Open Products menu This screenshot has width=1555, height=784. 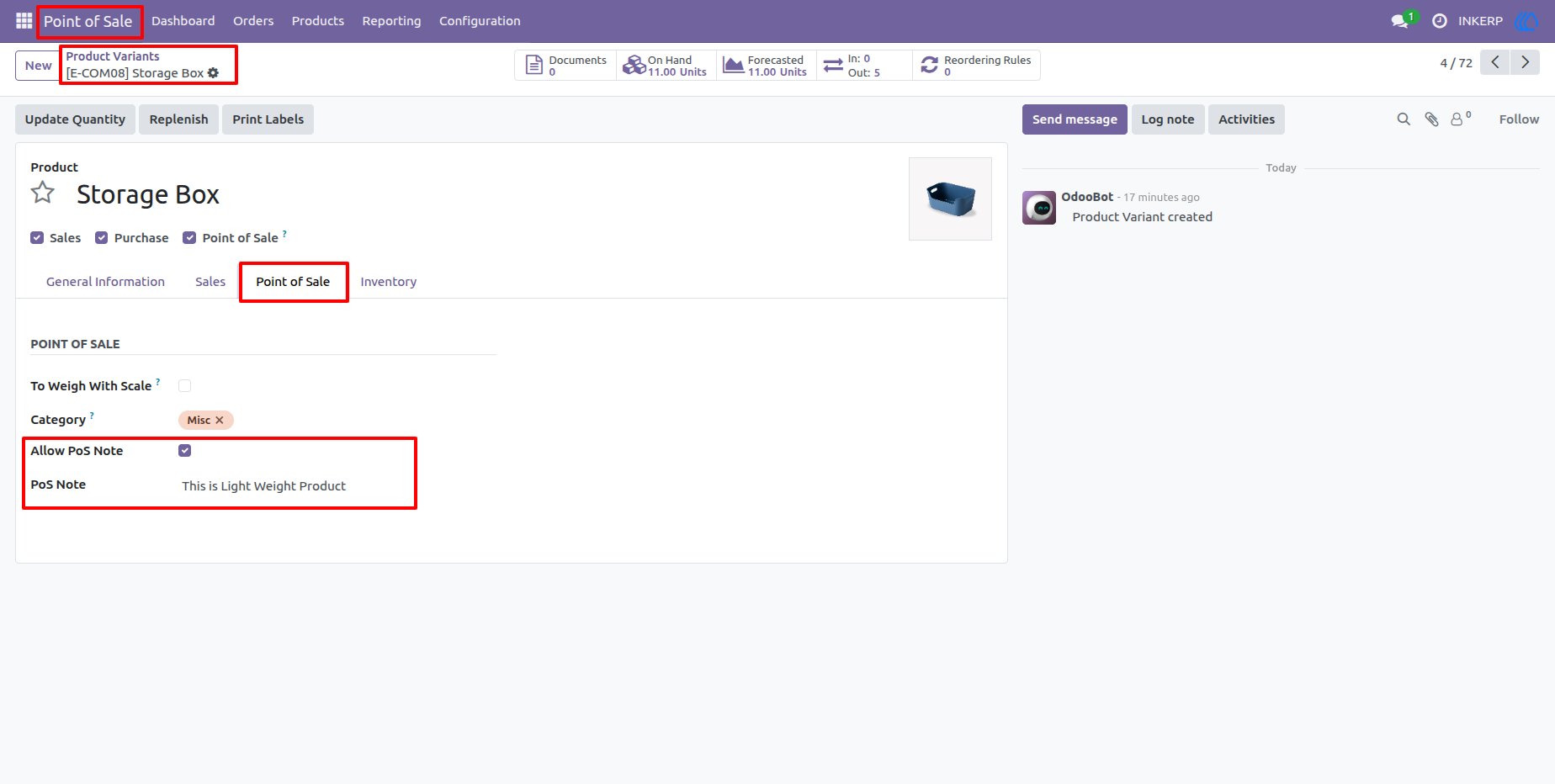click(x=318, y=21)
